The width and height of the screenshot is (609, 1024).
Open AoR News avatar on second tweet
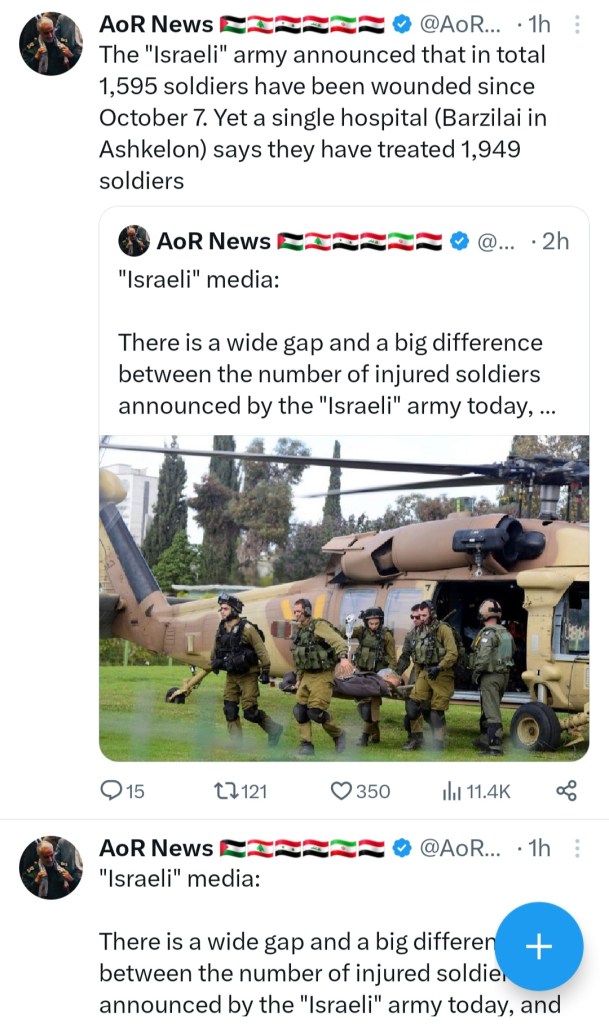(x=51, y=867)
